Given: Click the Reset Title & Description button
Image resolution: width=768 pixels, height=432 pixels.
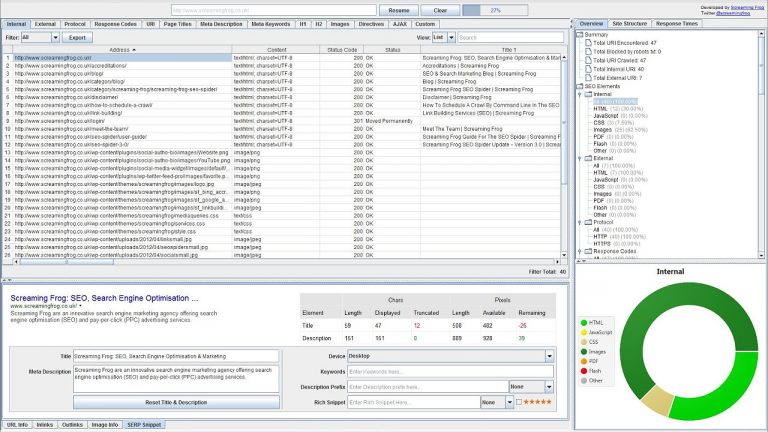Looking at the screenshot, I should (176, 402).
